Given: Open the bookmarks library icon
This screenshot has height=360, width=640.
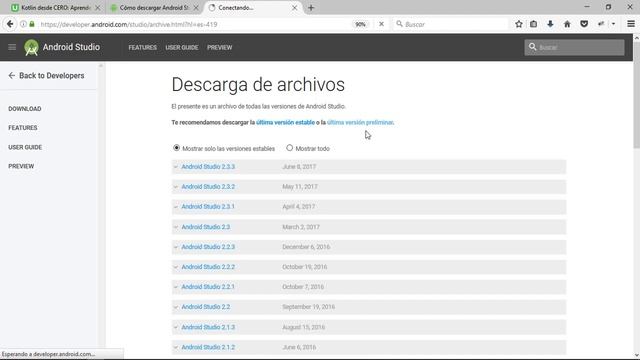Looking at the screenshot, I should pos(533,24).
